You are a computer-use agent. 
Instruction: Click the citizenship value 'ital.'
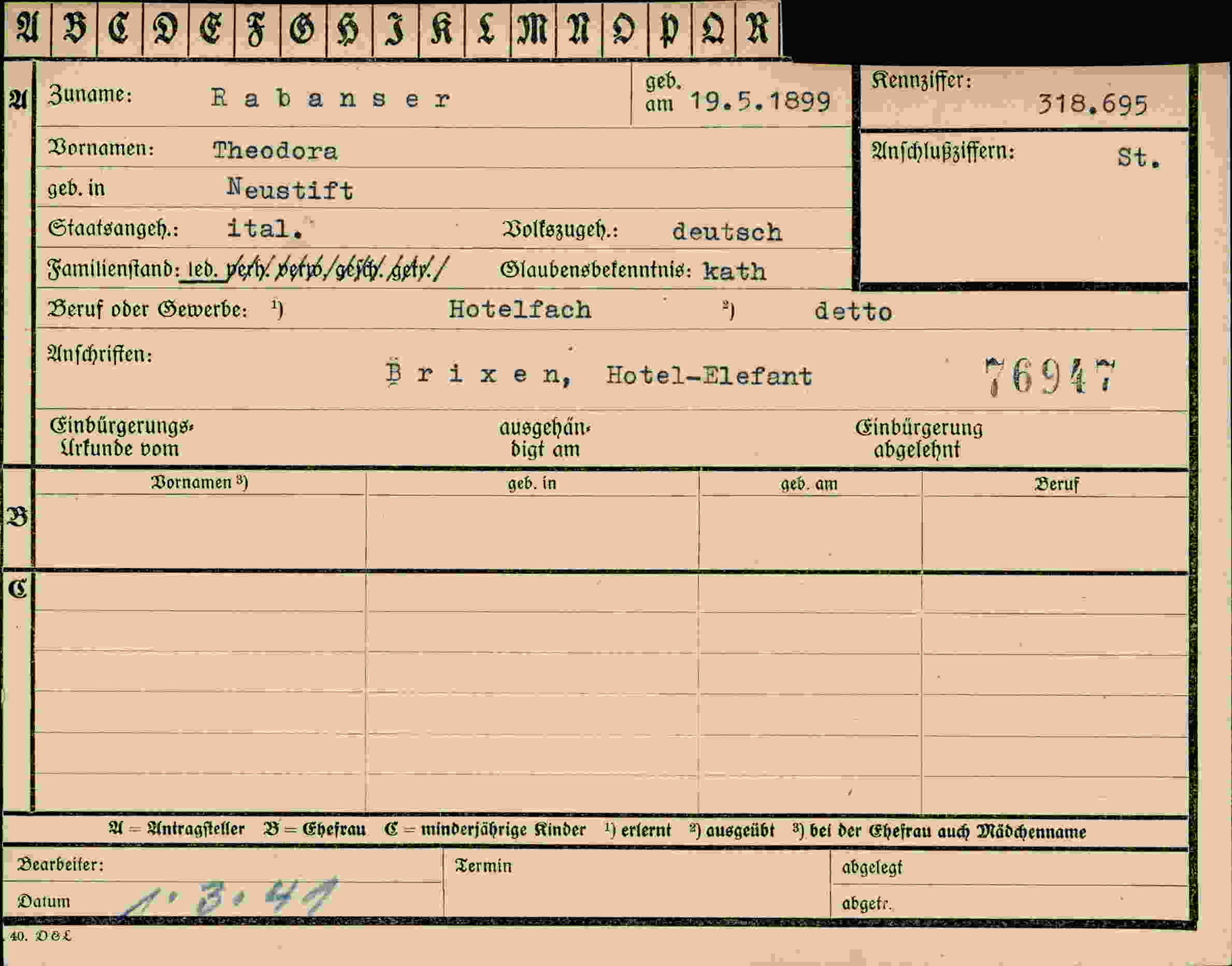[x=265, y=229]
